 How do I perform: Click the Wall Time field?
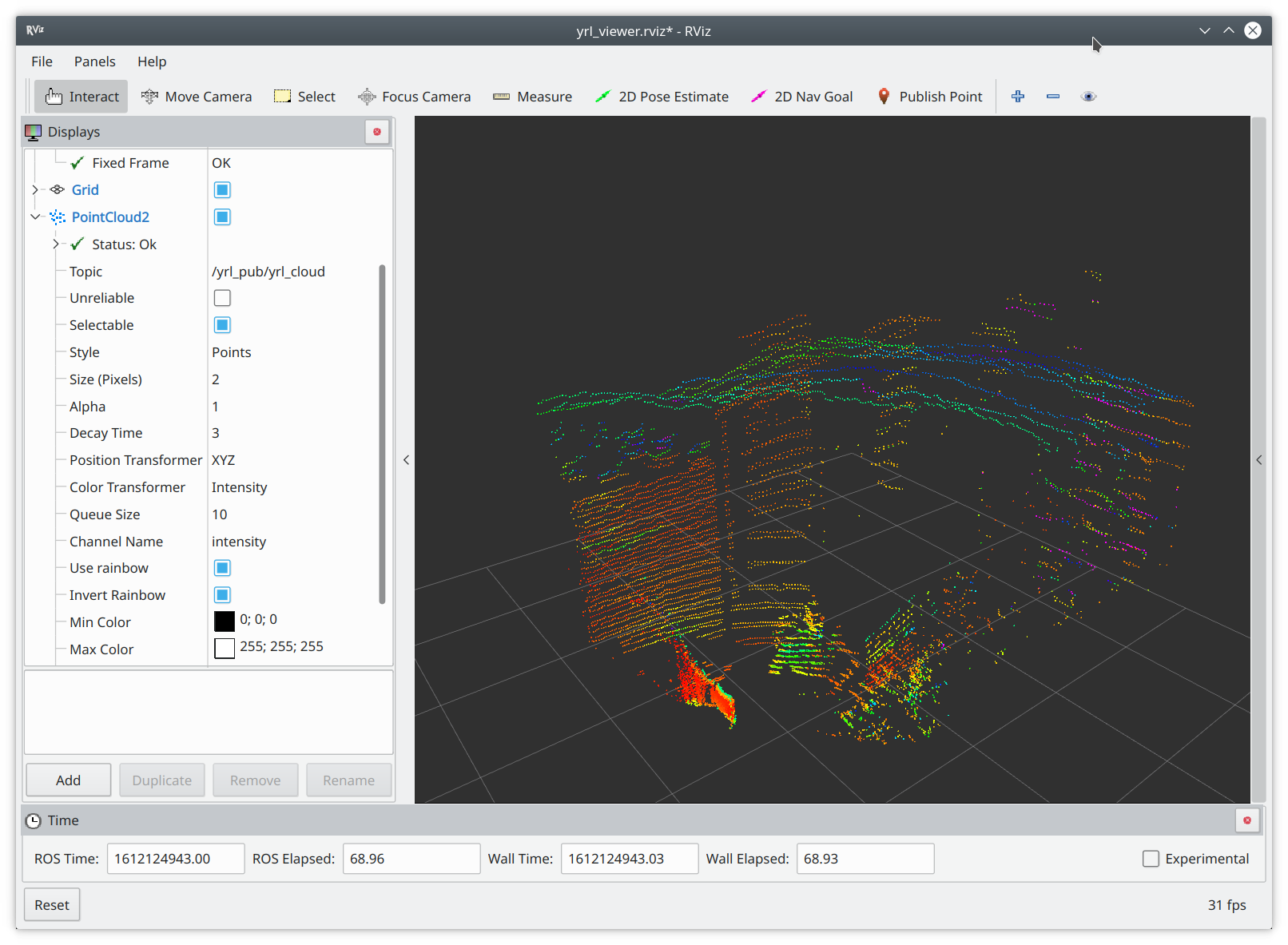(x=630, y=859)
